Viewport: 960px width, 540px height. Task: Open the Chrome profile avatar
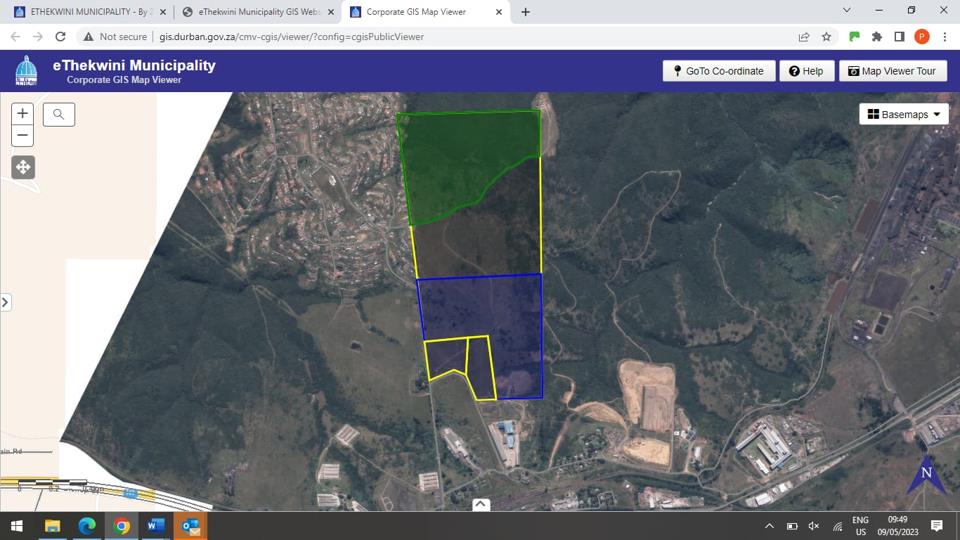pyautogui.click(x=922, y=37)
